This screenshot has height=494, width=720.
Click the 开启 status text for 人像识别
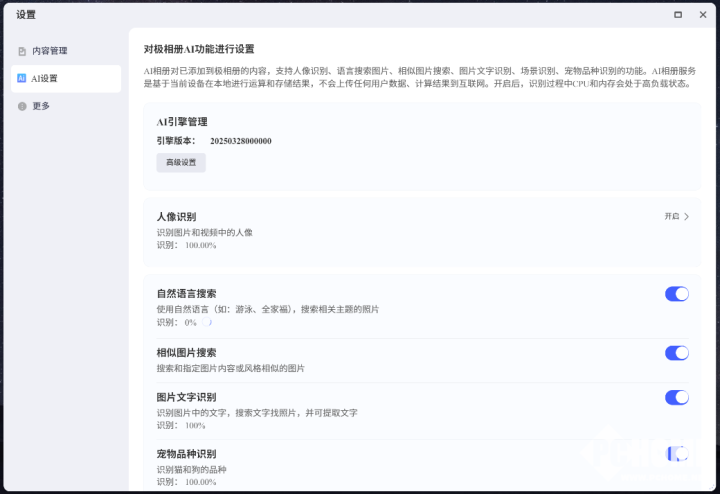point(671,216)
